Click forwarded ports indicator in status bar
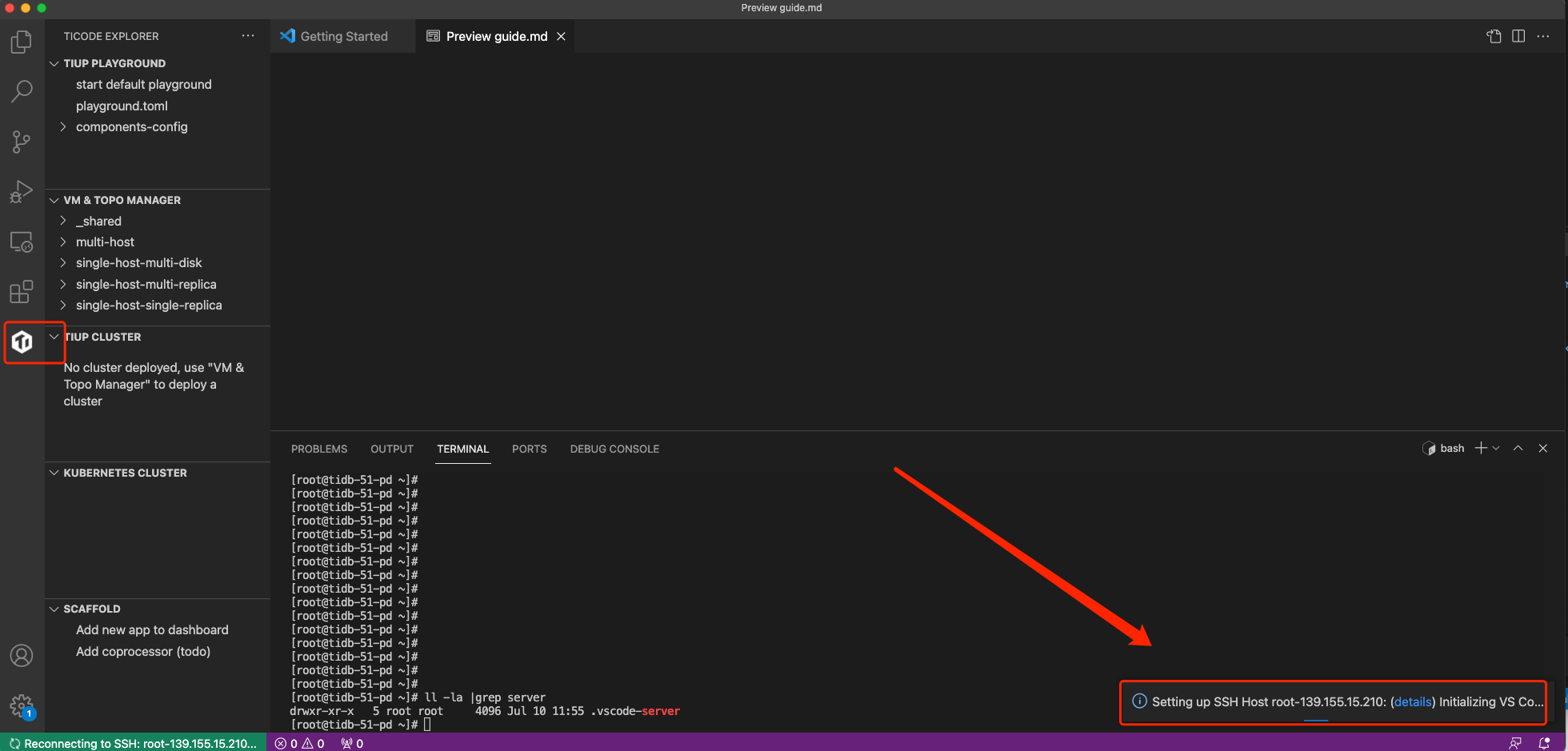 [x=352, y=744]
